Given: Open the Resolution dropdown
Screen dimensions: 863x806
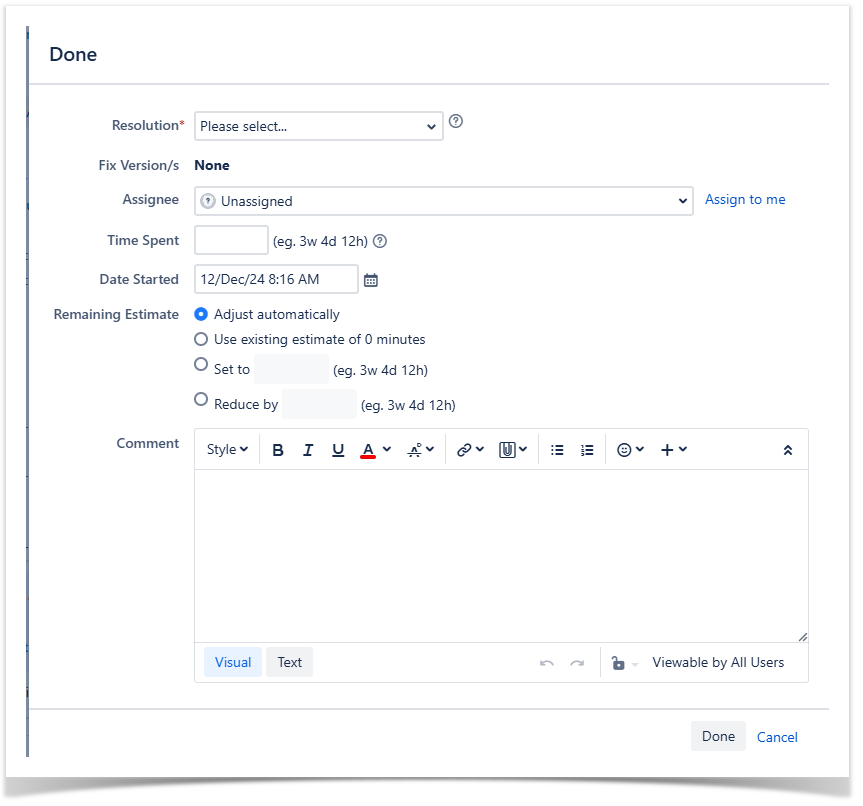Looking at the screenshot, I should pyautogui.click(x=318, y=126).
